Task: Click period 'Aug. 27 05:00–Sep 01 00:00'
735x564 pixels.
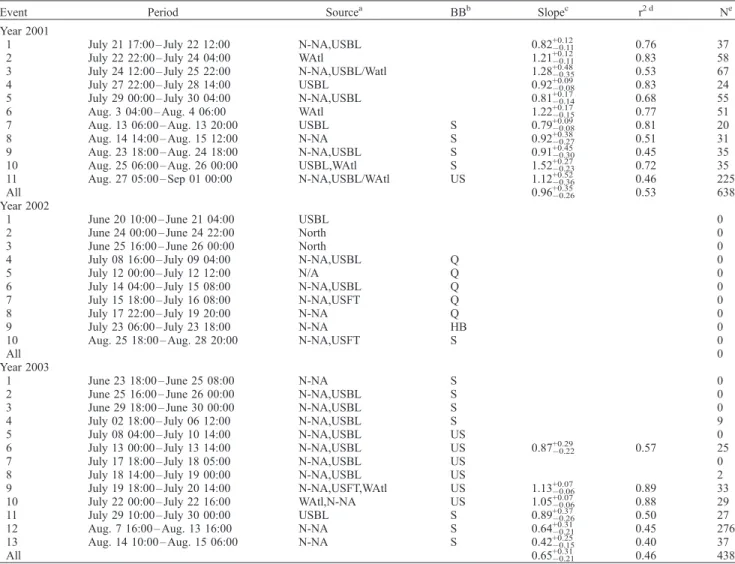Action: point(160,179)
